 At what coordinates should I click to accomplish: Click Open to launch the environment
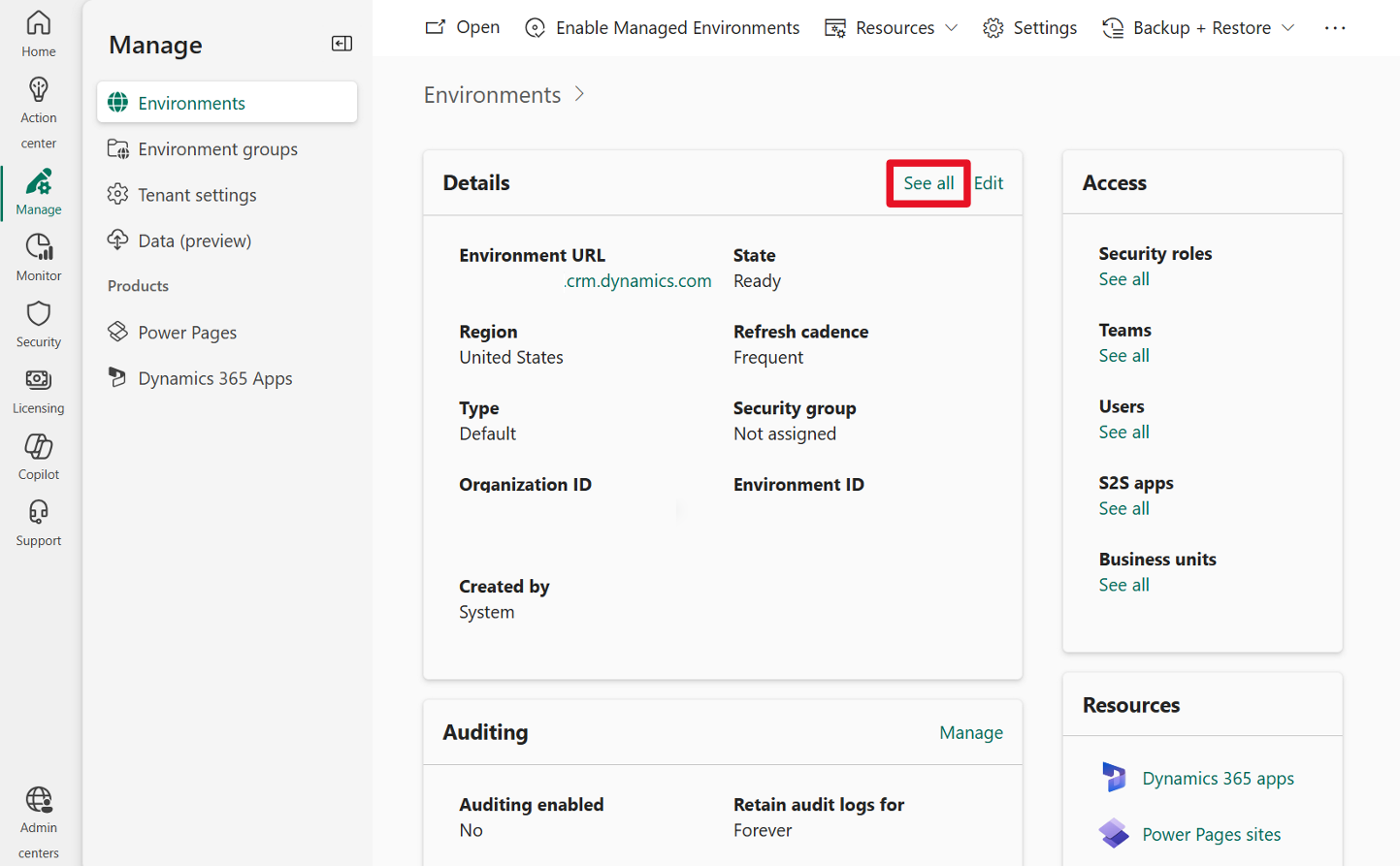[462, 27]
